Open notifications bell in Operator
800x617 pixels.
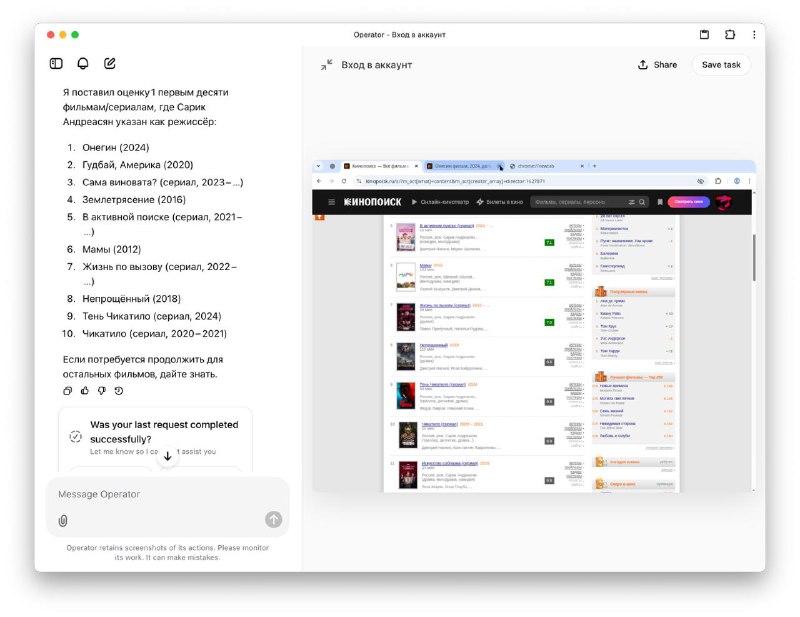point(83,63)
